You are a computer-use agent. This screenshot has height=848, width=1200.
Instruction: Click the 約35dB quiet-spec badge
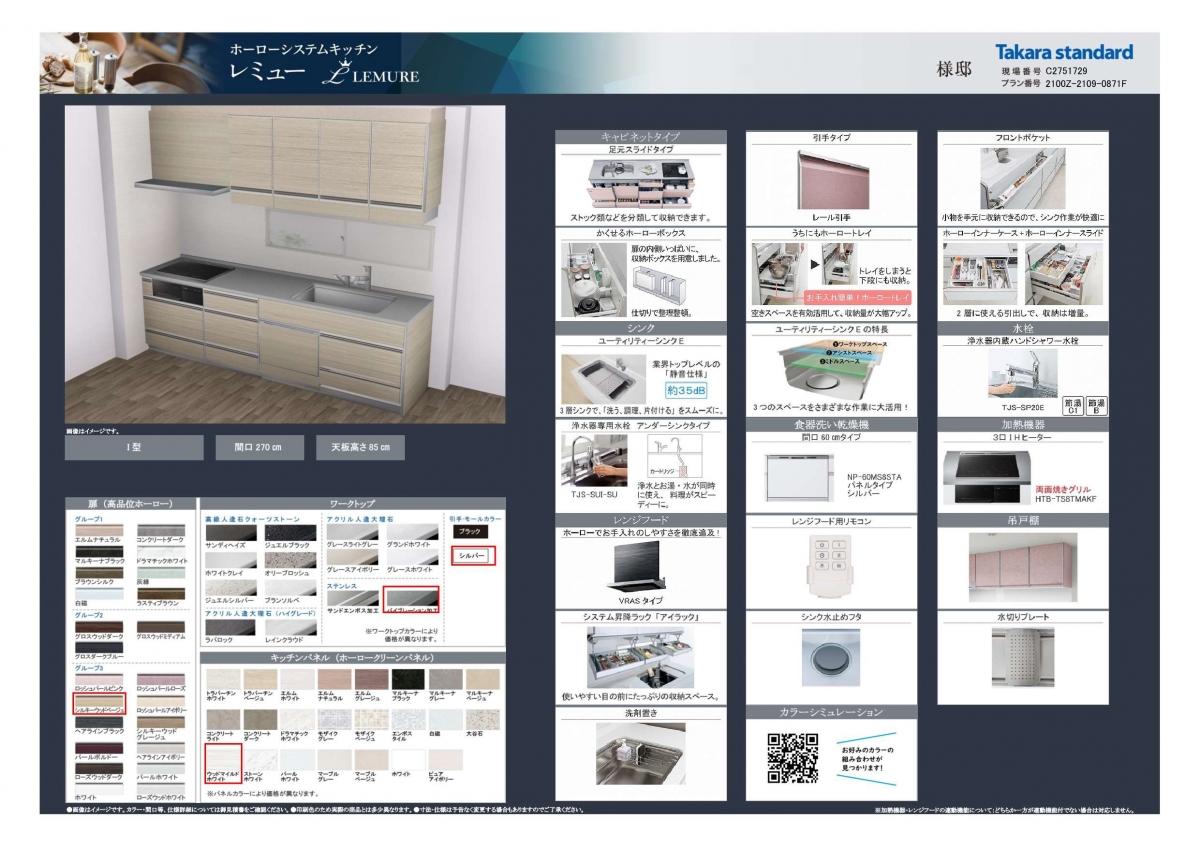(x=685, y=391)
